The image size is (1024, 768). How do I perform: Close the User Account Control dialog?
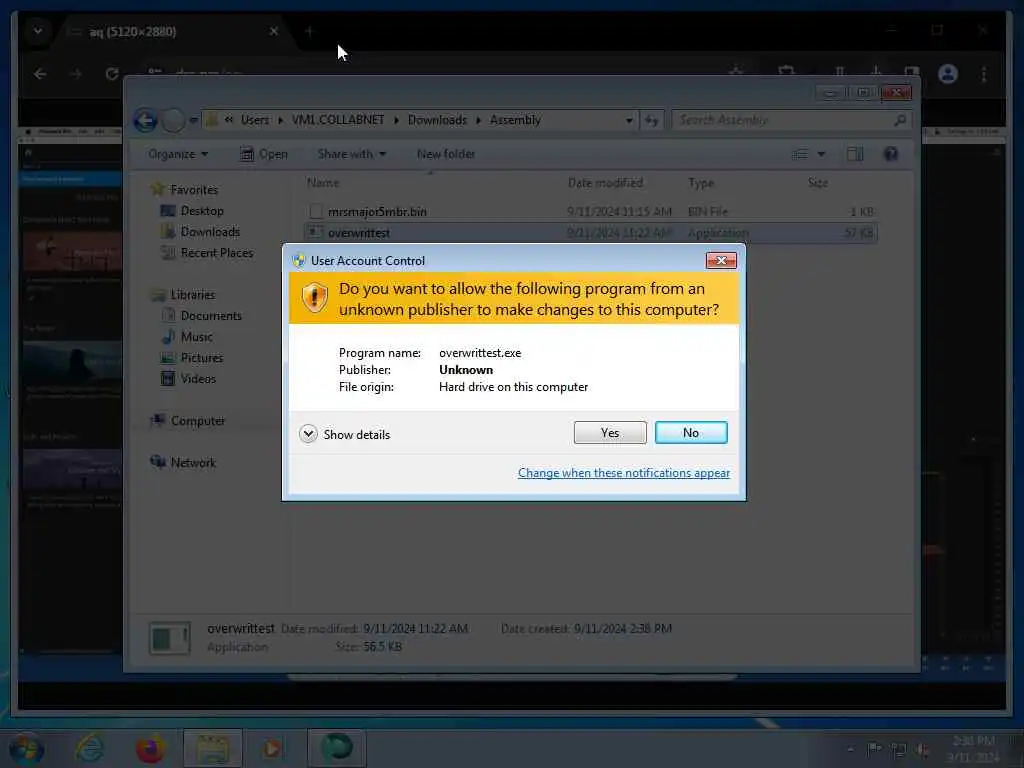coord(721,261)
